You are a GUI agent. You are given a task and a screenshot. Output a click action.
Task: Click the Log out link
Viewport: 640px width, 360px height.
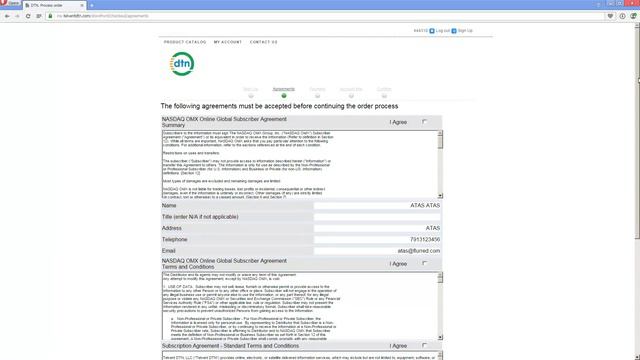(x=442, y=31)
